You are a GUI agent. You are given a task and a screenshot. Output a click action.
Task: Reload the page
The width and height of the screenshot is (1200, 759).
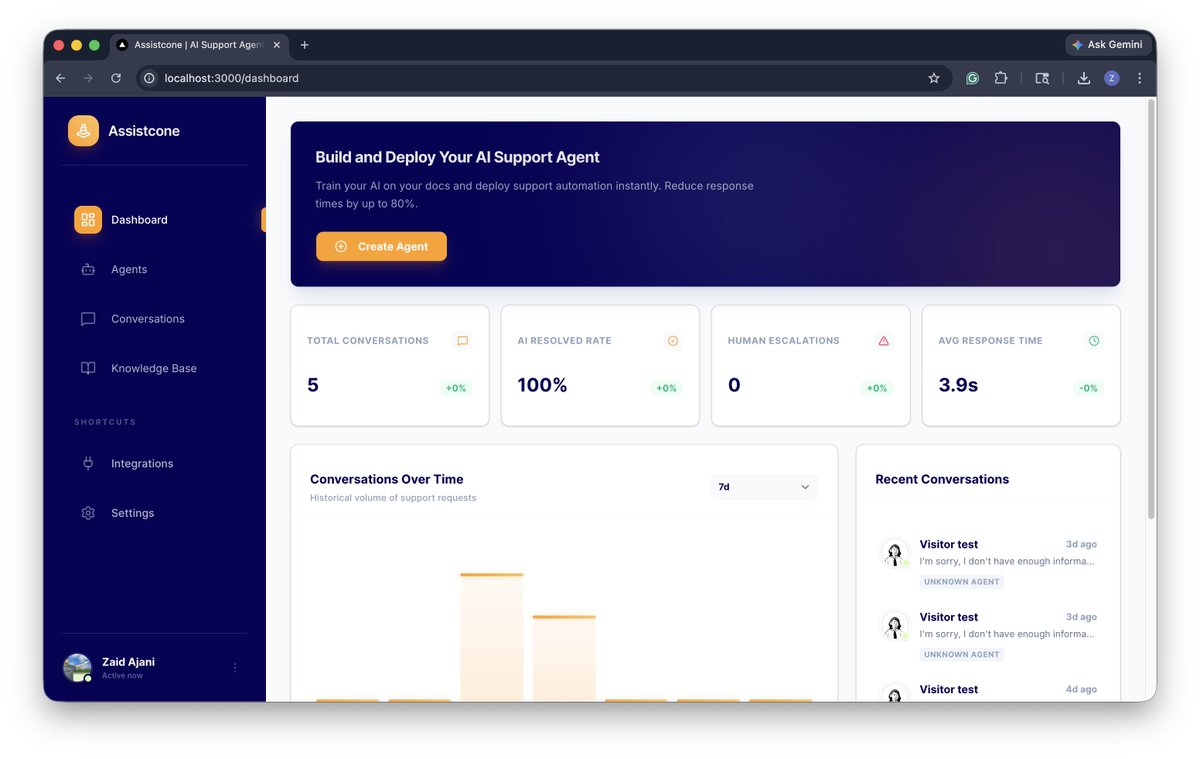[116, 78]
